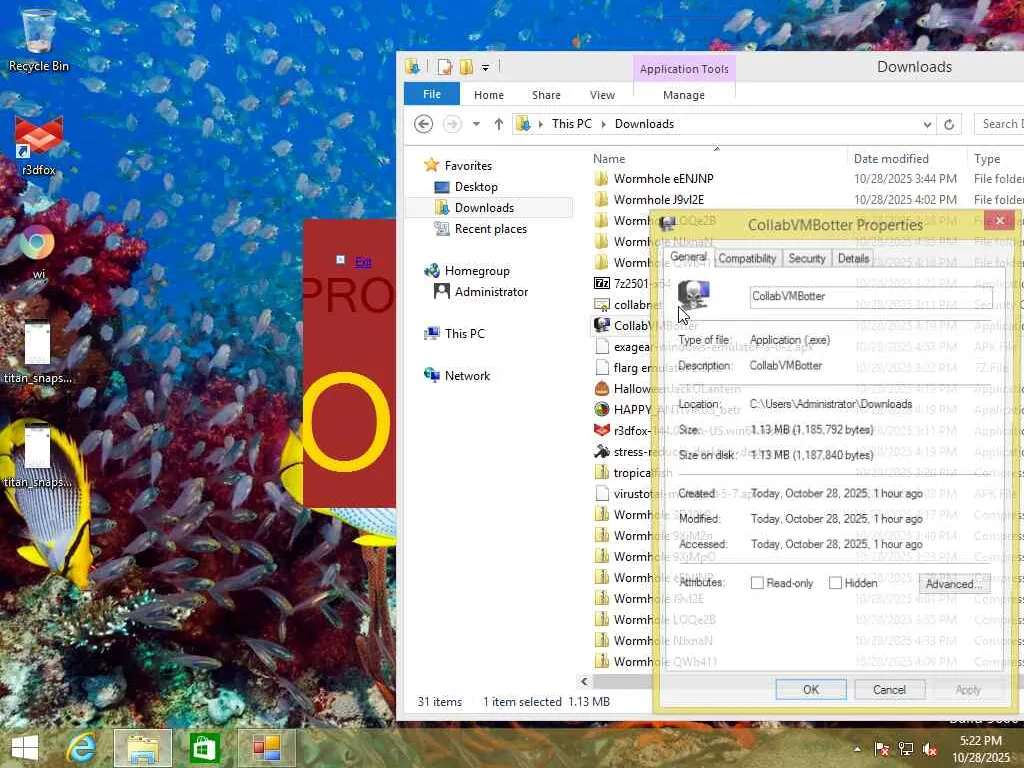This screenshot has height=768, width=1024.
Task: Click the Explorer back arrow
Action: click(x=423, y=123)
